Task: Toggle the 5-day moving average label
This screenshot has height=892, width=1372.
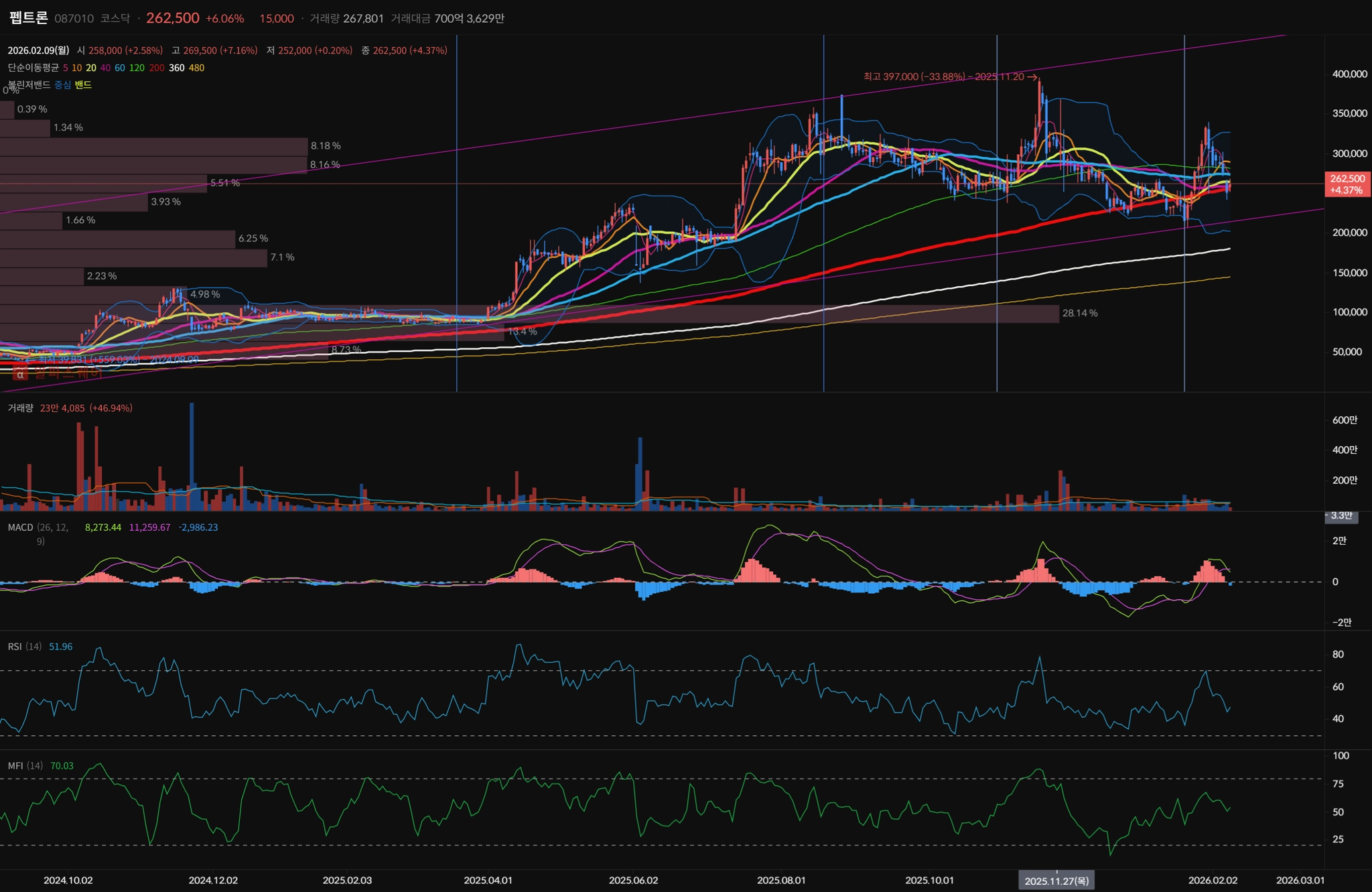Action: click(65, 68)
